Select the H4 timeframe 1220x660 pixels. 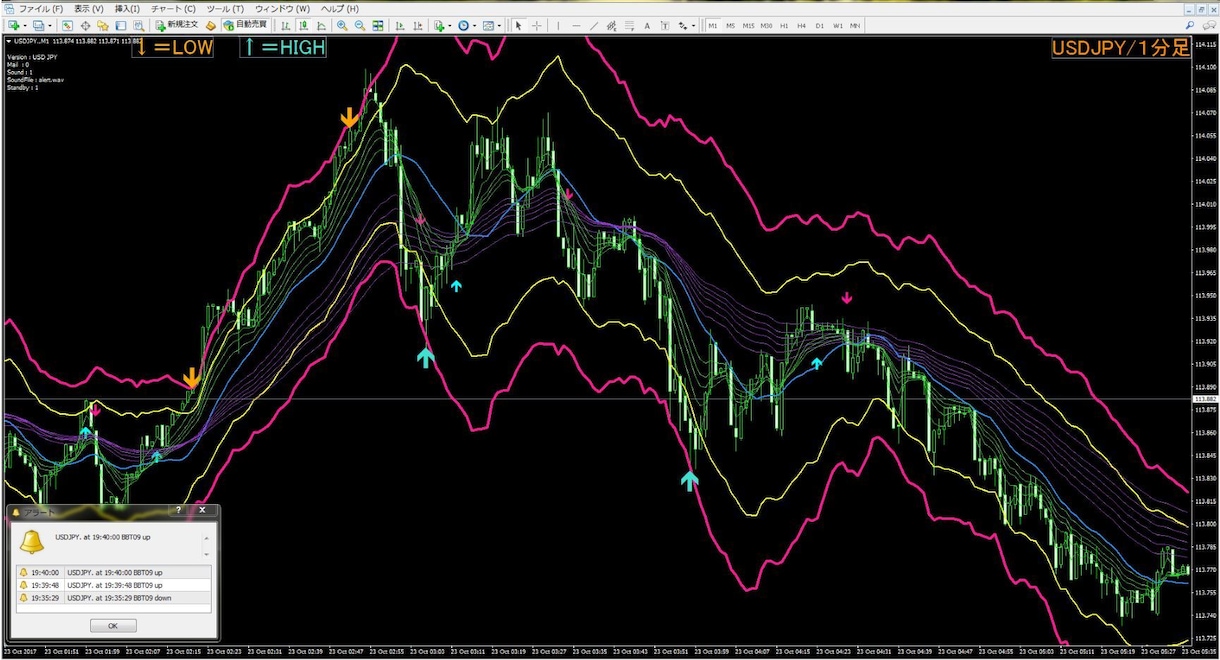click(802, 25)
